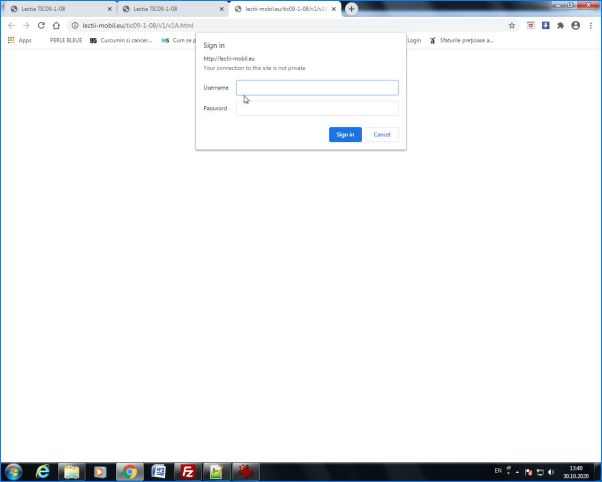Open the PERLE BLEUE bookmark
The image size is (602, 482).
66,40
